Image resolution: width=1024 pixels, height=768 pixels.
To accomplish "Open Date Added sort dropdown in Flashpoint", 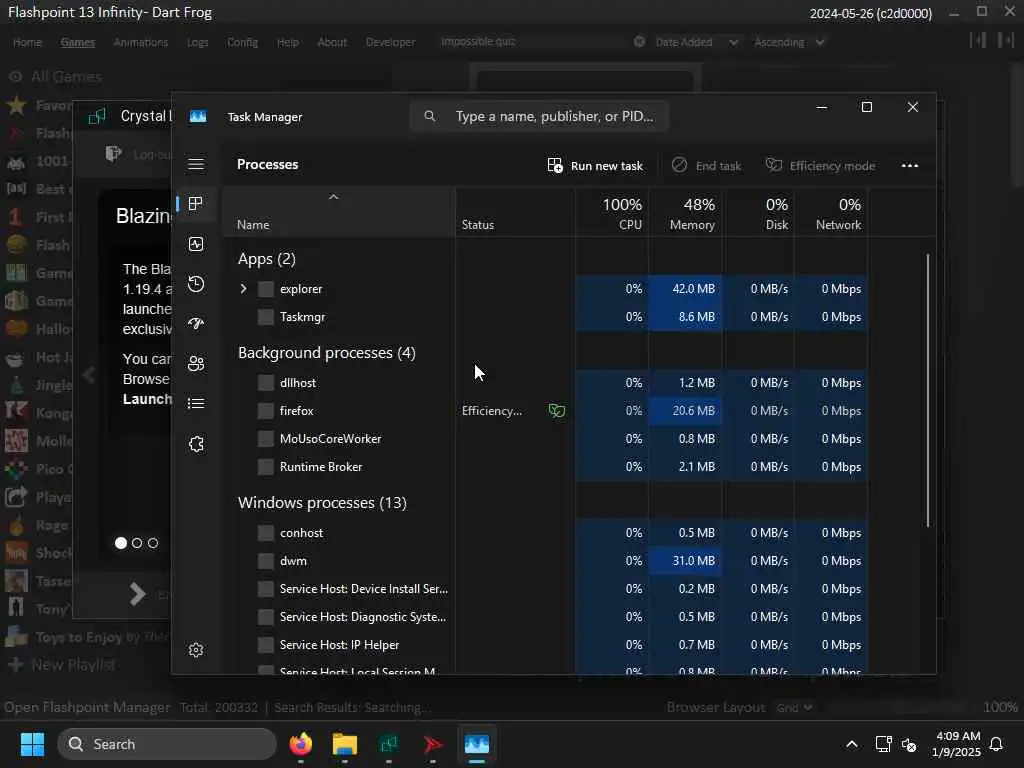I will click(696, 42).
